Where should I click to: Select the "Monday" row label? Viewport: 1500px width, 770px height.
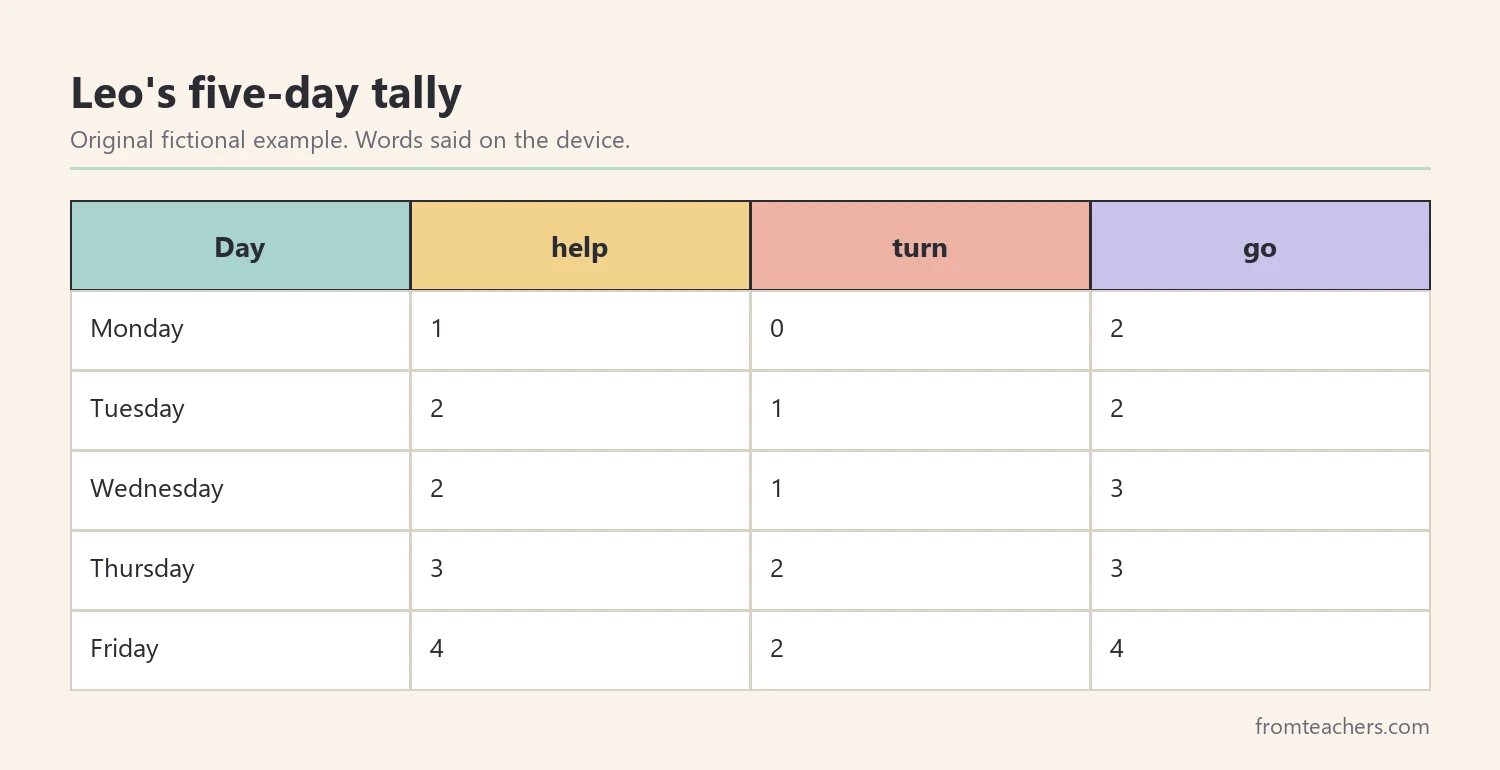(137, 329)
